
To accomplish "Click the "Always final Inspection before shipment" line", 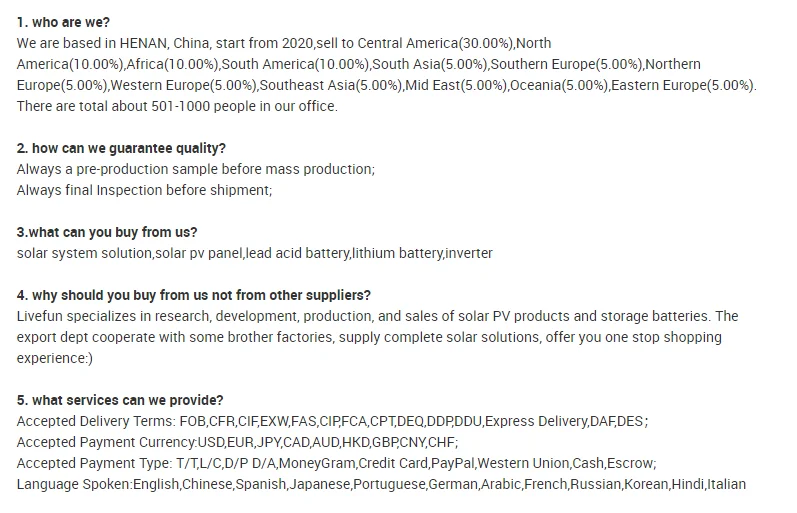I will [x=144, y=190].
